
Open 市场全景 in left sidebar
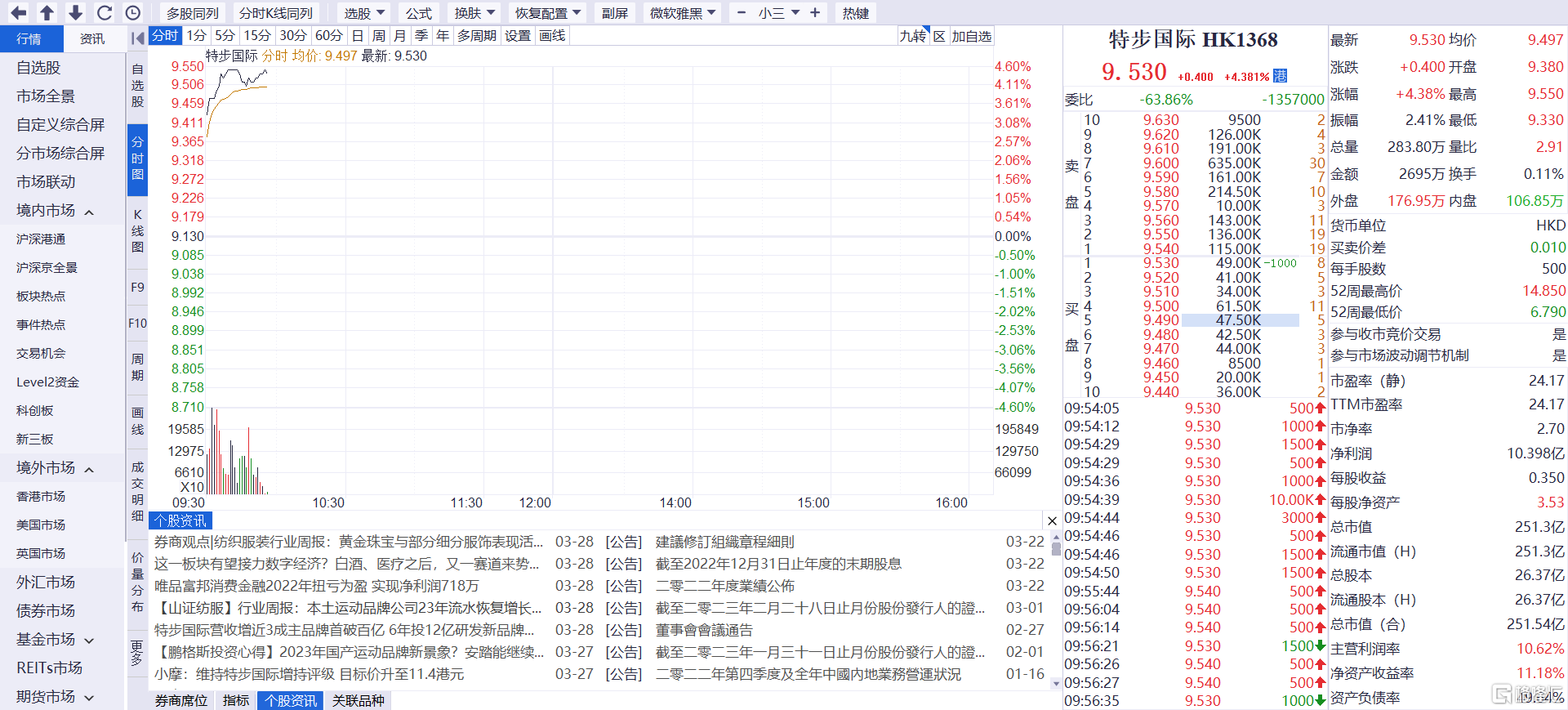[46, 96]
